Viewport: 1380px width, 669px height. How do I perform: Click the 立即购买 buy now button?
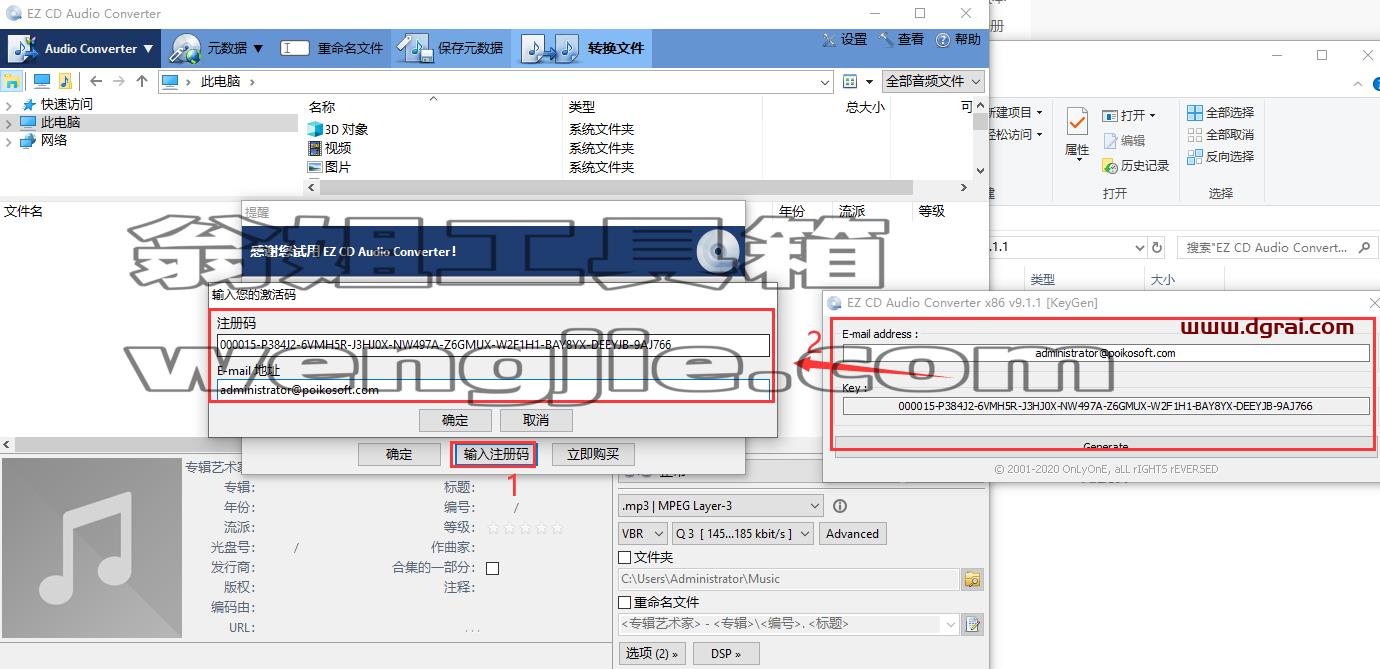tap(593, 454)
